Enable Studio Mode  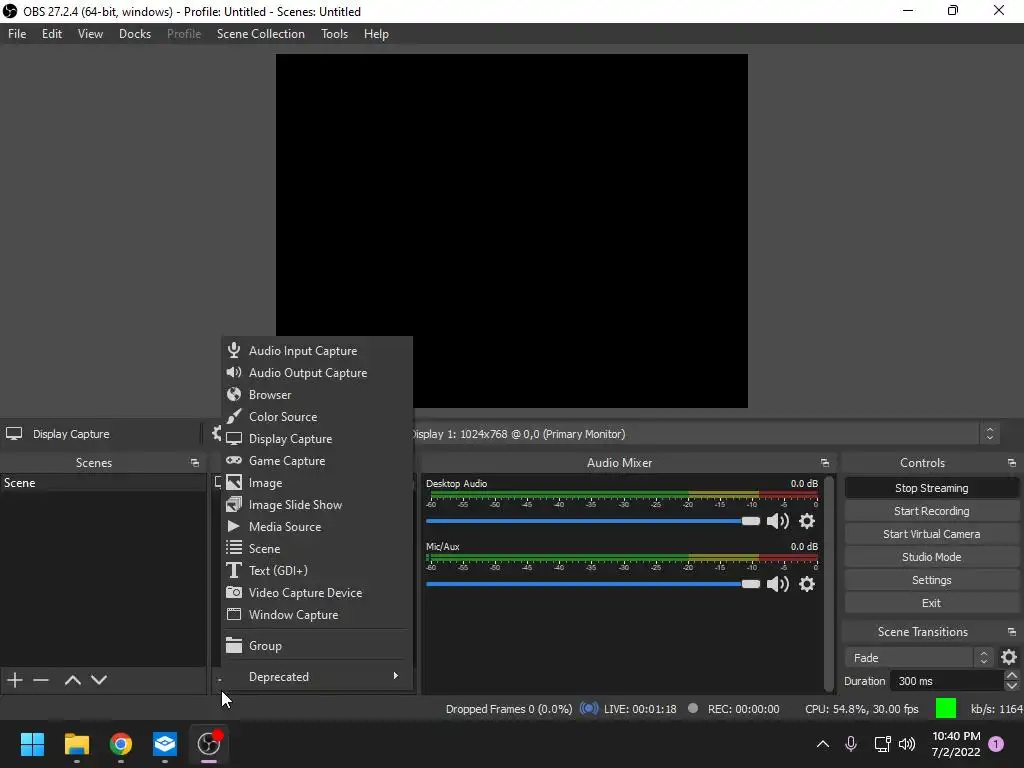click(x=931, y=557)
